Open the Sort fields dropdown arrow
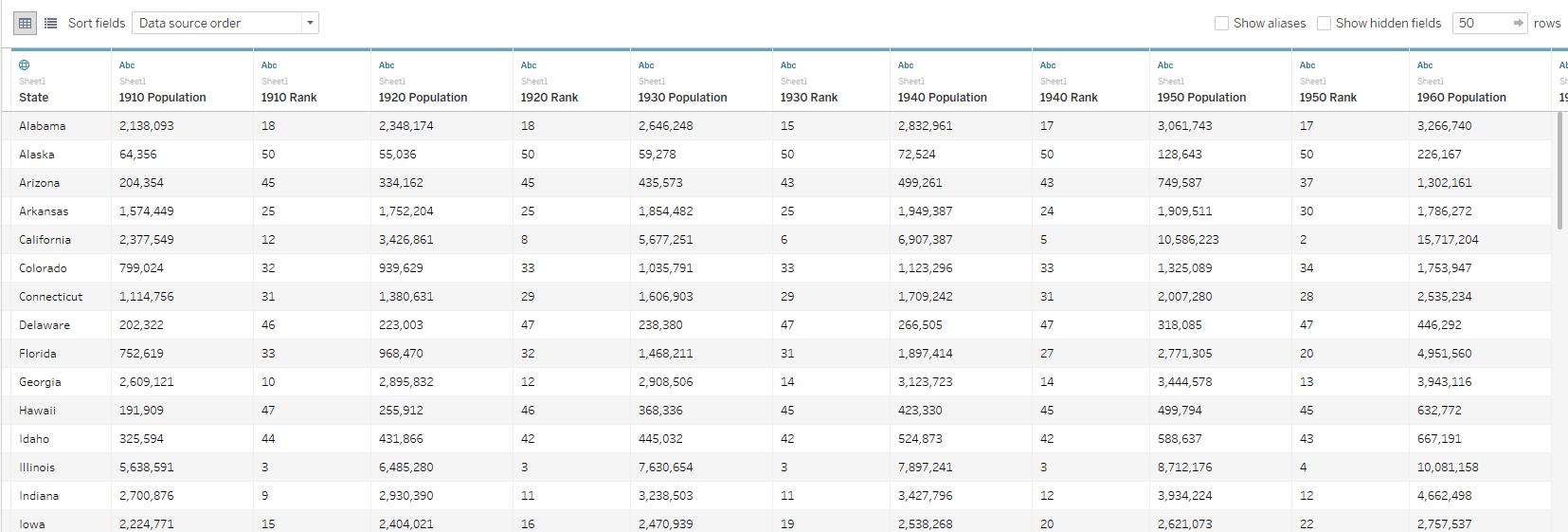 point(310,23)
